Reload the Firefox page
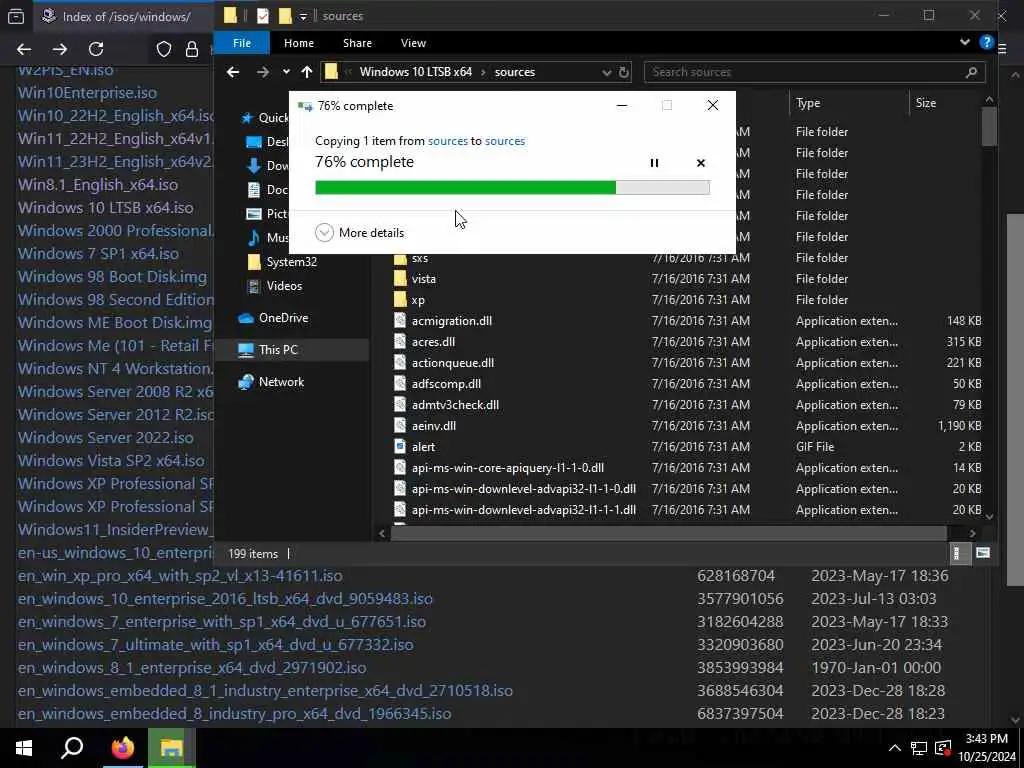Viewport: 1024px width, 768px height. click(x=96, y=49)
